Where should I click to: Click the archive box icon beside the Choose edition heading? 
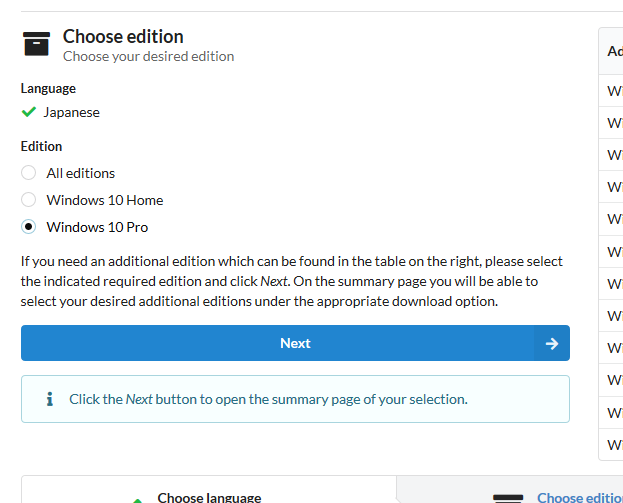[x=36, y=45]
